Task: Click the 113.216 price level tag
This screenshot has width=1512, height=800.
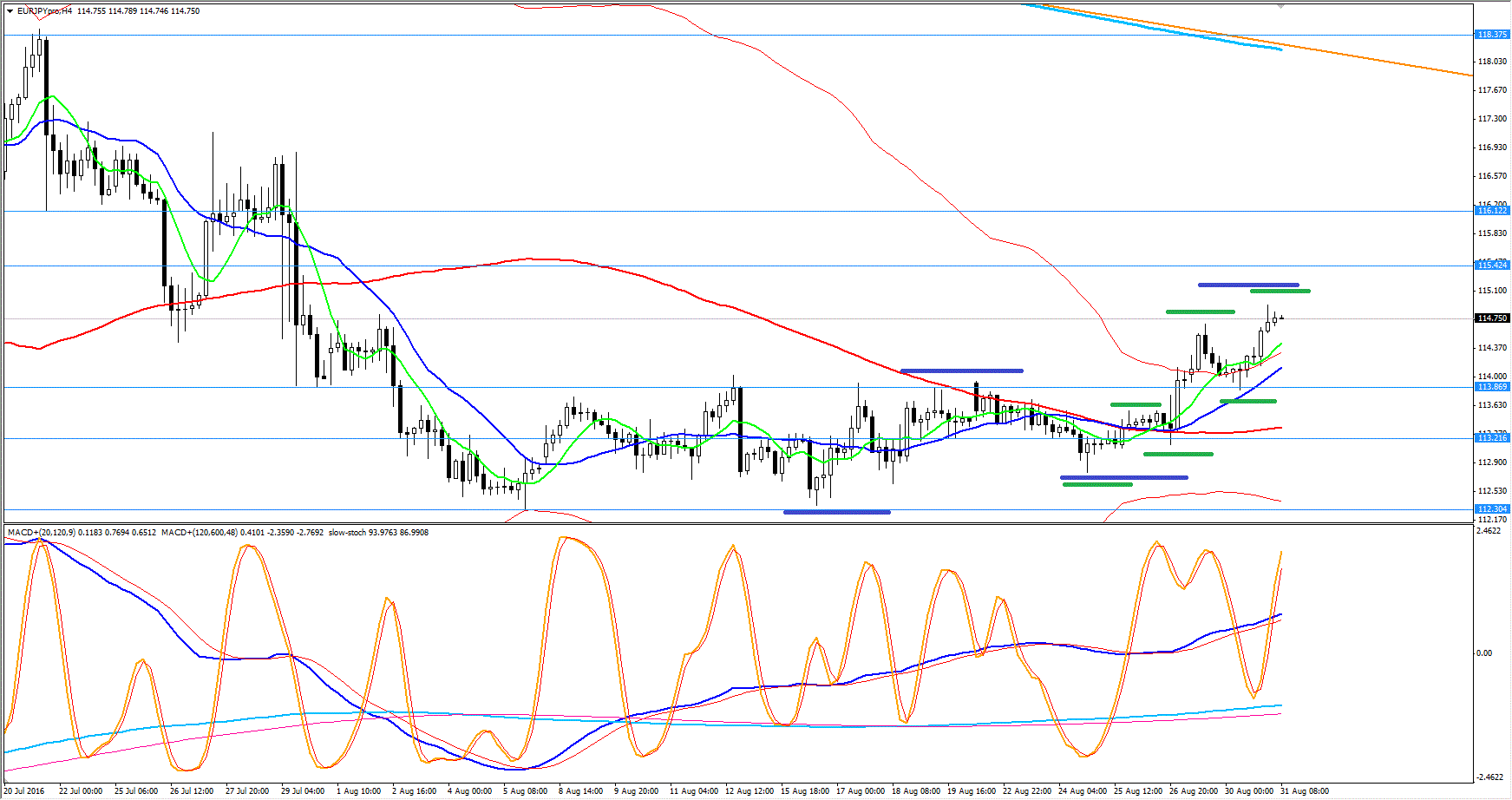Action: coord(1492,438)
